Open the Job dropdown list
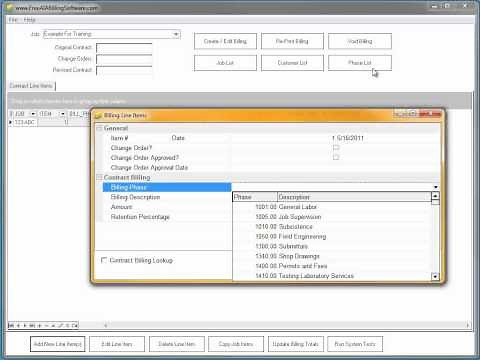The width and height of the screenshot is (480, 360). [176, 34]
